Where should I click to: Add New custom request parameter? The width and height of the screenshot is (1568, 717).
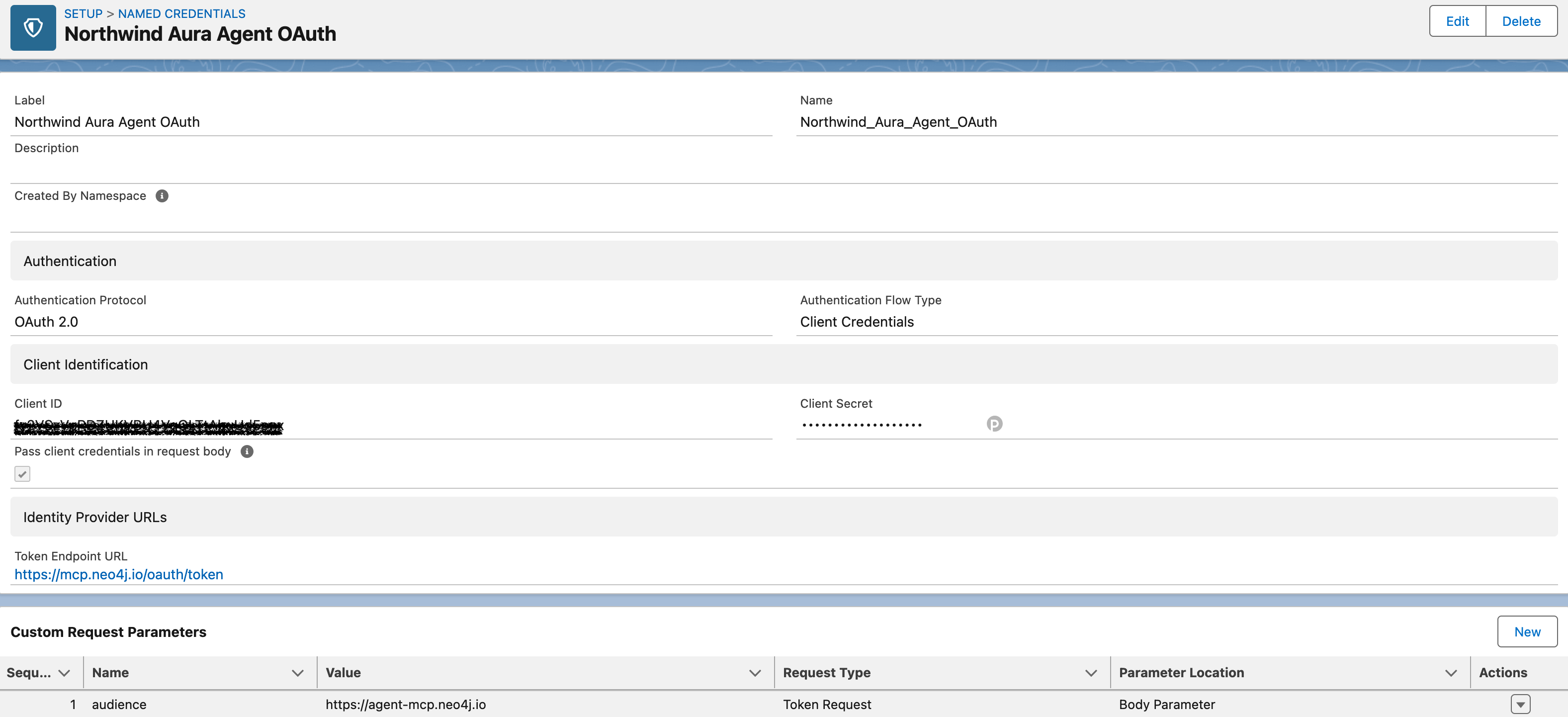(1527, 632)
